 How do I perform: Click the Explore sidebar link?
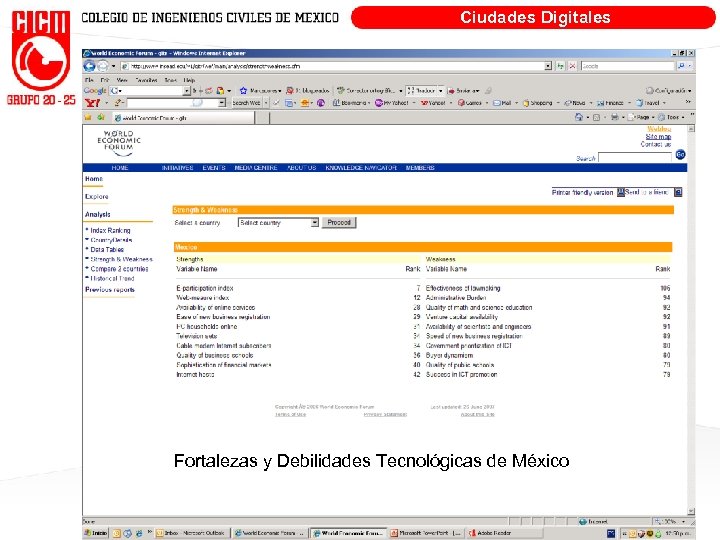click(96, 197)
